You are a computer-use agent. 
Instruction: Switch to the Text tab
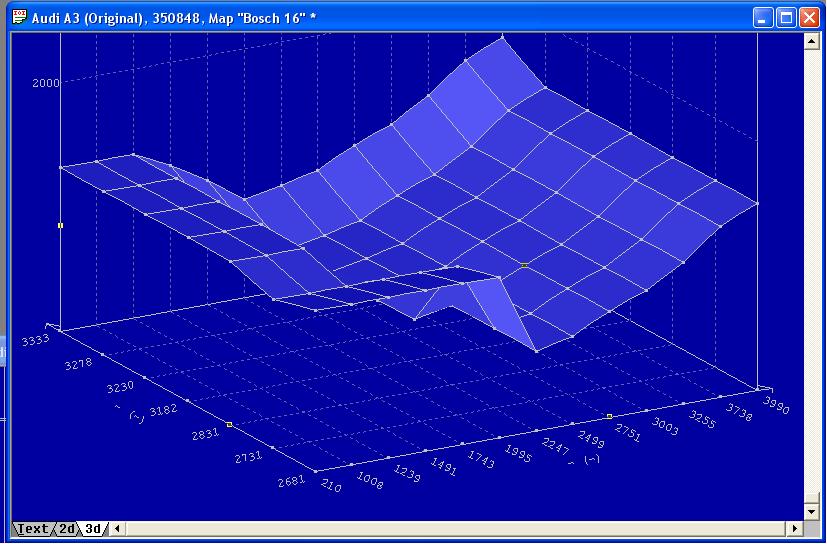point(32,528)
